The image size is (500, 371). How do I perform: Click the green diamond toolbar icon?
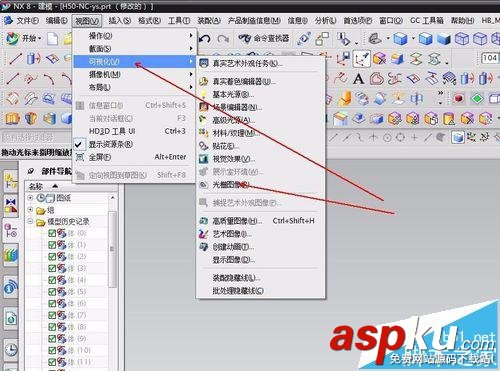point(477,99)
